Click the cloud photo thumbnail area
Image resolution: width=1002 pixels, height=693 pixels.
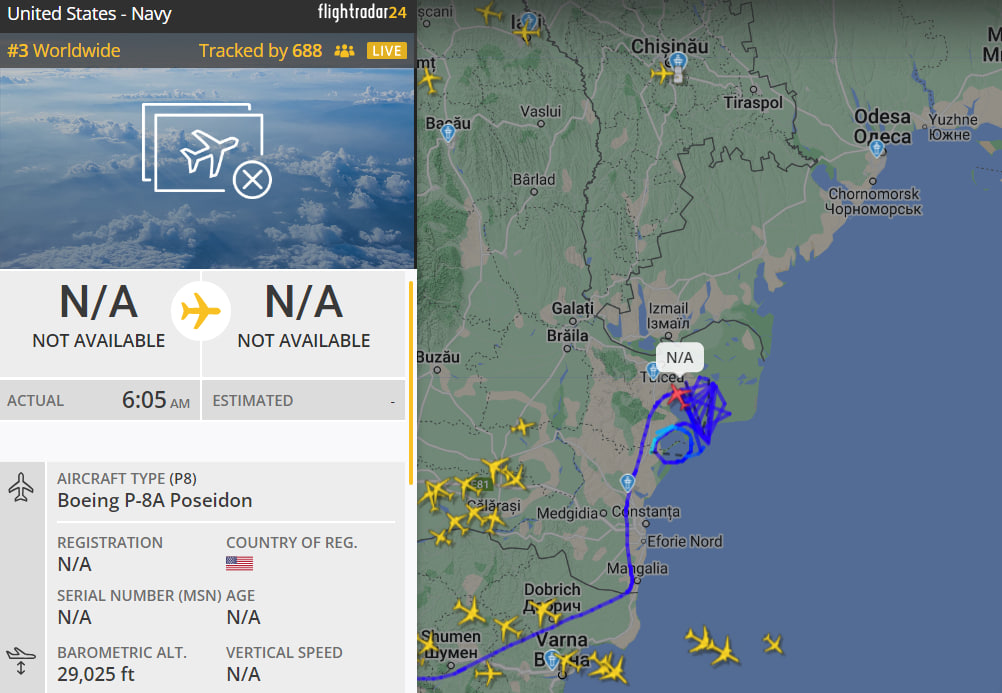208,168
